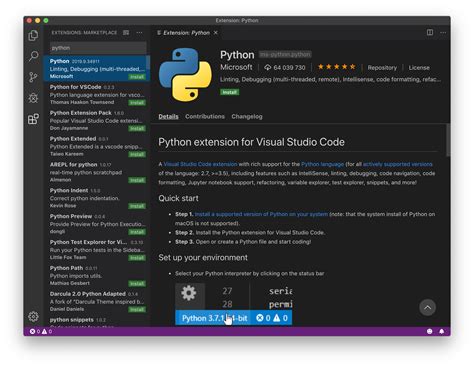
Task: Select Python Extended list entry
Action: [x=96, y=146]
